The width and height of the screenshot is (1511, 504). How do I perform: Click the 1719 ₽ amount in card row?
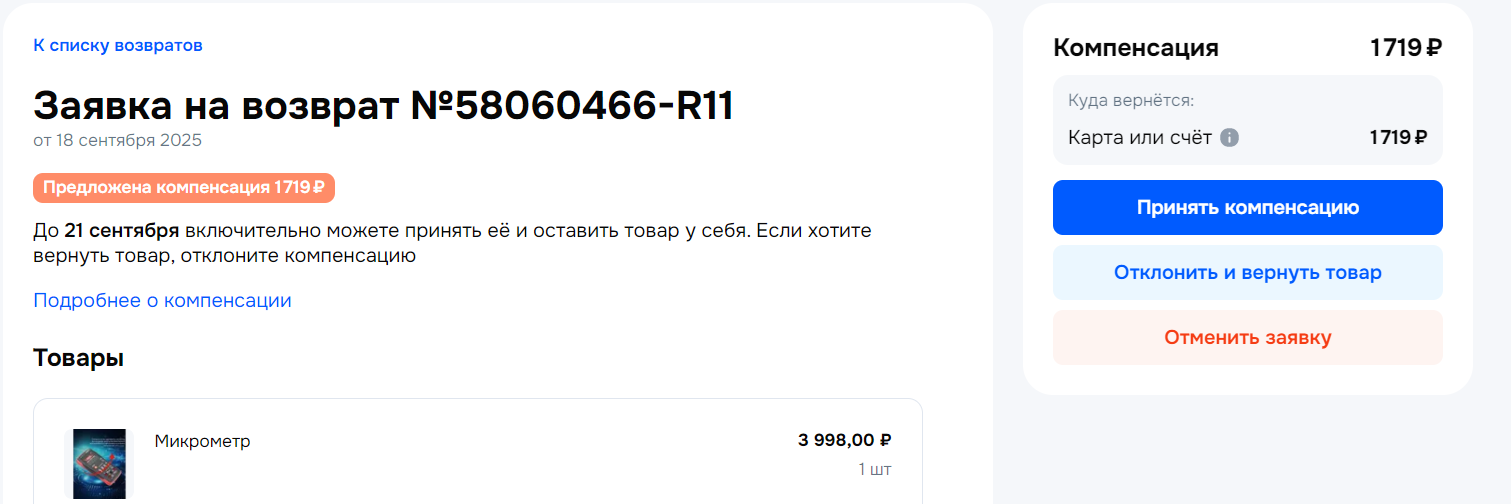[1397, 138]
